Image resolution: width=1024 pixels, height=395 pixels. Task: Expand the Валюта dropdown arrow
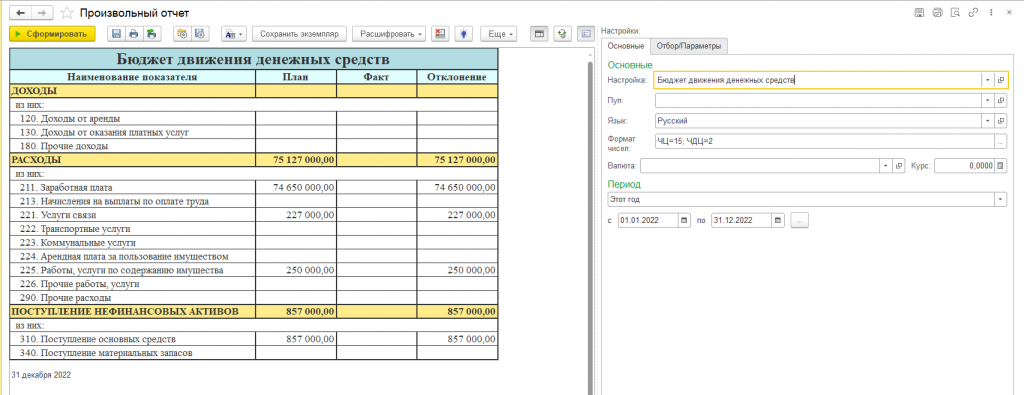pos(886,166)
